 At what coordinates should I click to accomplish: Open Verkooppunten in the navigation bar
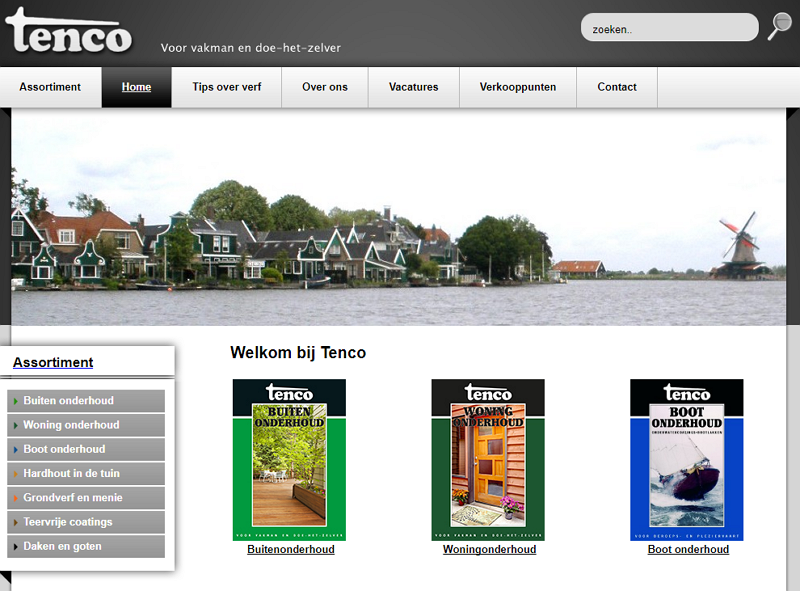pyautogui.click(x=518, y=87)
